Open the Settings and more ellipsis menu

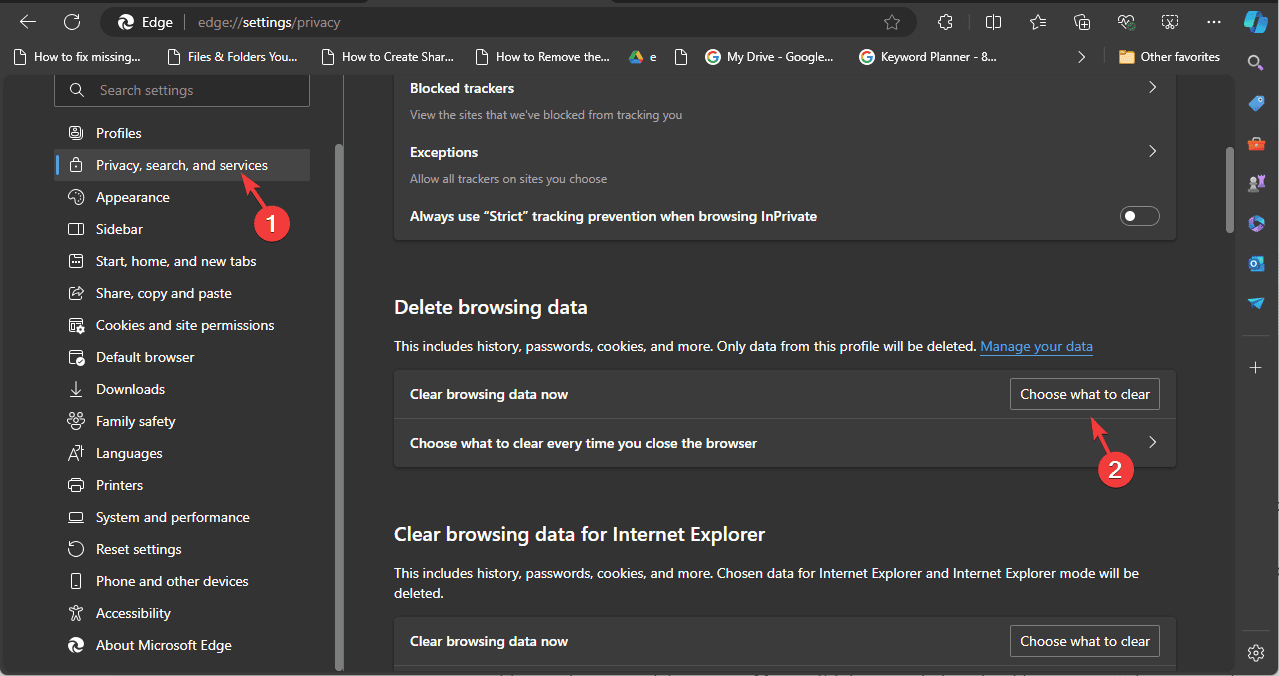(1214, 22)
